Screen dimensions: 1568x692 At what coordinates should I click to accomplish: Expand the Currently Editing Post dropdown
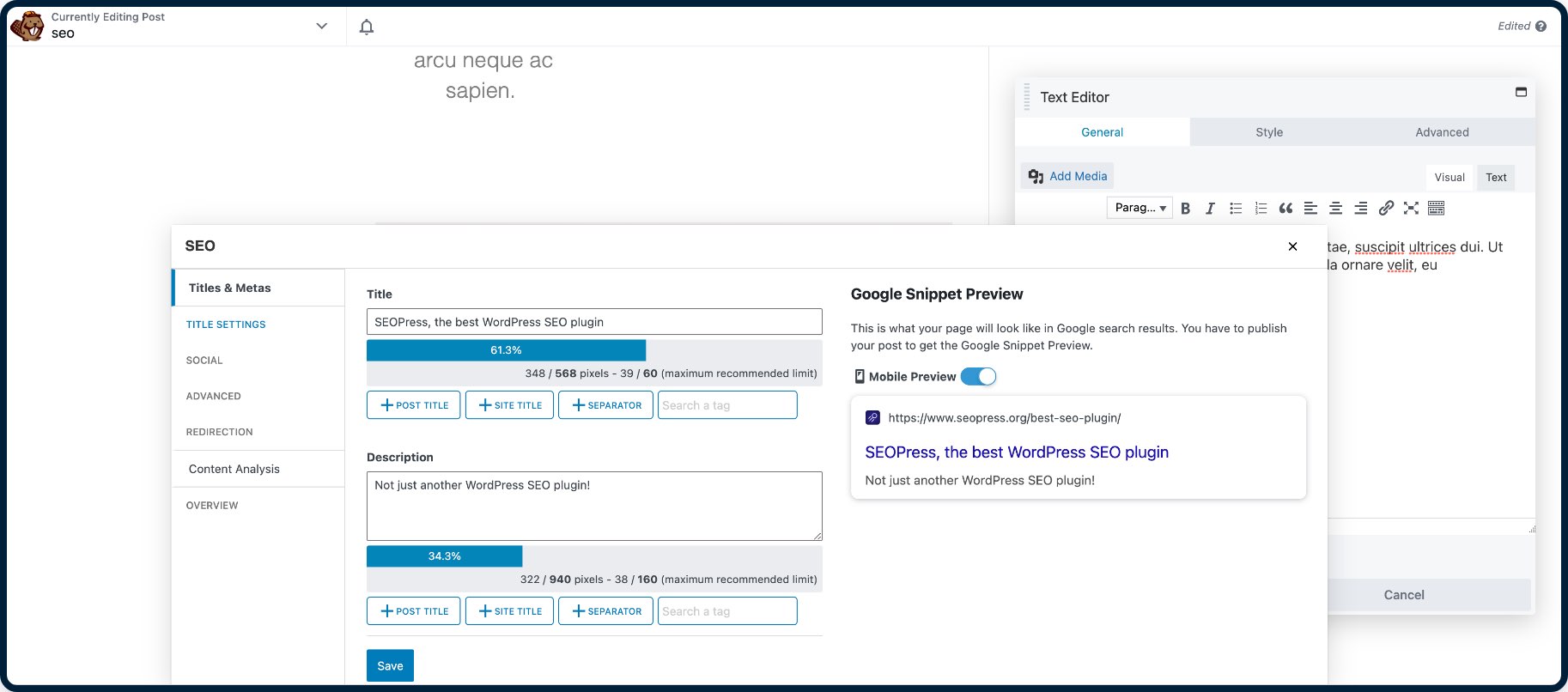[x=321, y=26]
